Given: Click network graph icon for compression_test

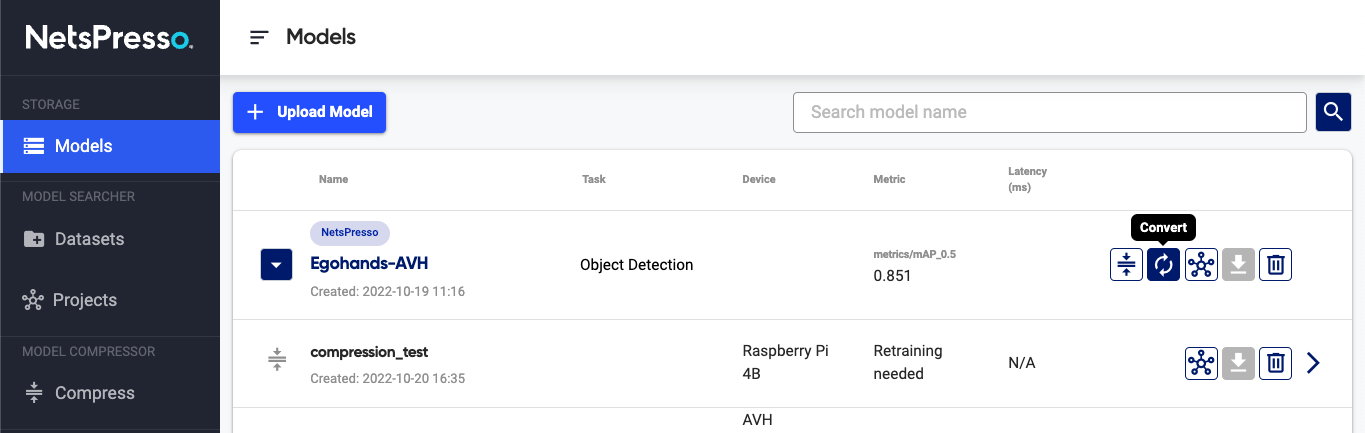Looking at the screenshot, I should pos(1201,363).
